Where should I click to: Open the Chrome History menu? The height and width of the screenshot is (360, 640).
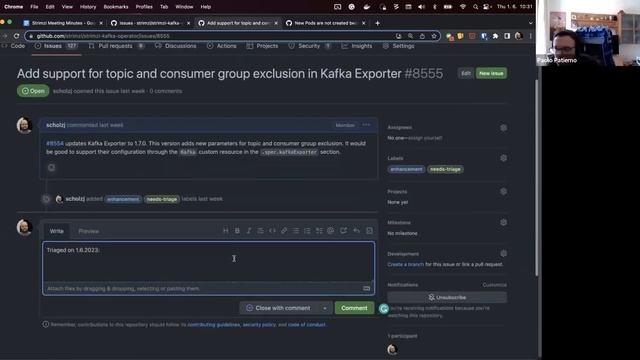(88, 7)
